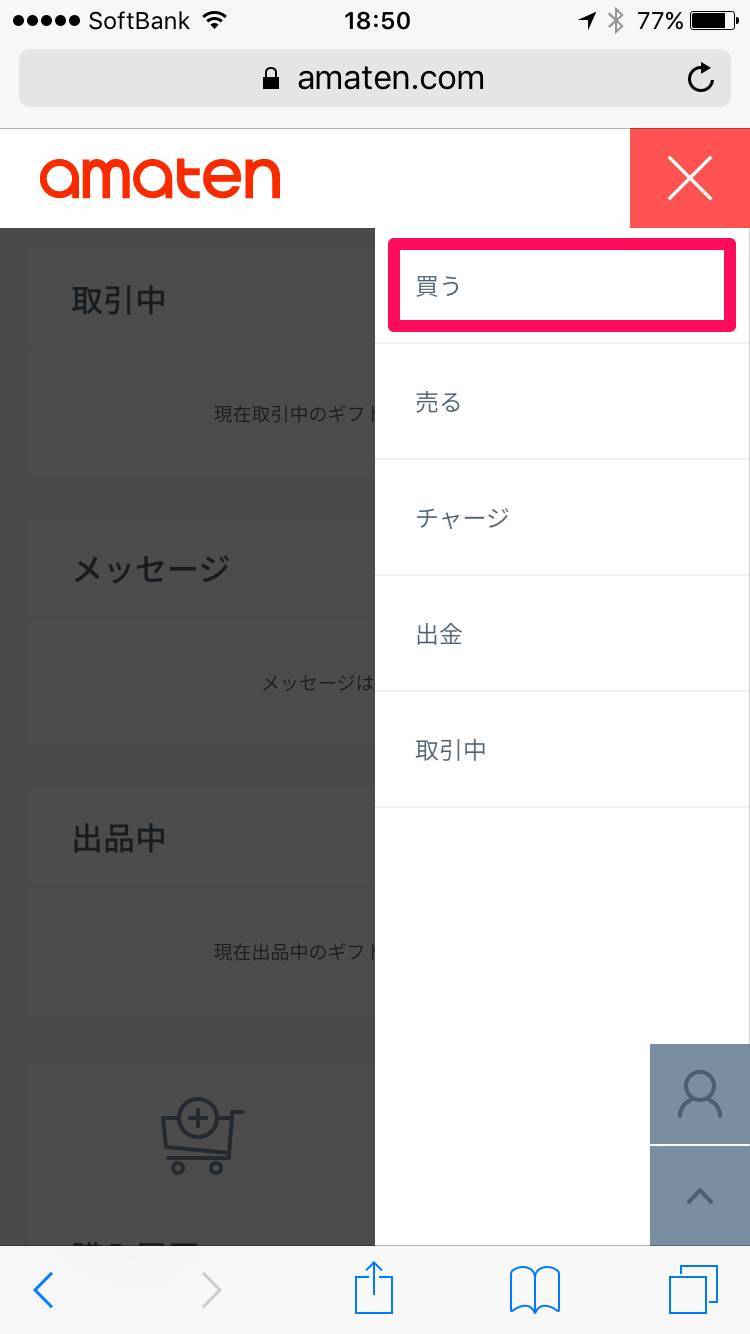Close the side menu with X button

pyautogui.click(x=690, y=178)
